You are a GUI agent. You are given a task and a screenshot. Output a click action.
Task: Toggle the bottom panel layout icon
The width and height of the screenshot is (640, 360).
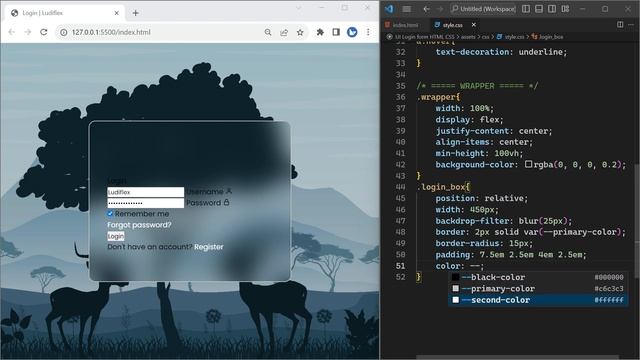click(x=539, y=9)
